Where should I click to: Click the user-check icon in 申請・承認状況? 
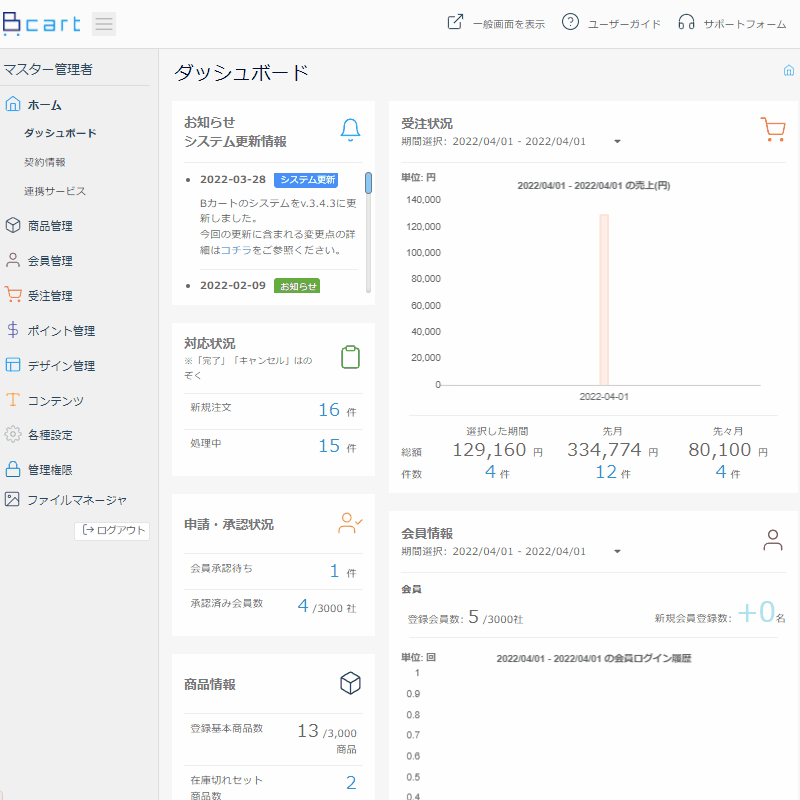350,523
